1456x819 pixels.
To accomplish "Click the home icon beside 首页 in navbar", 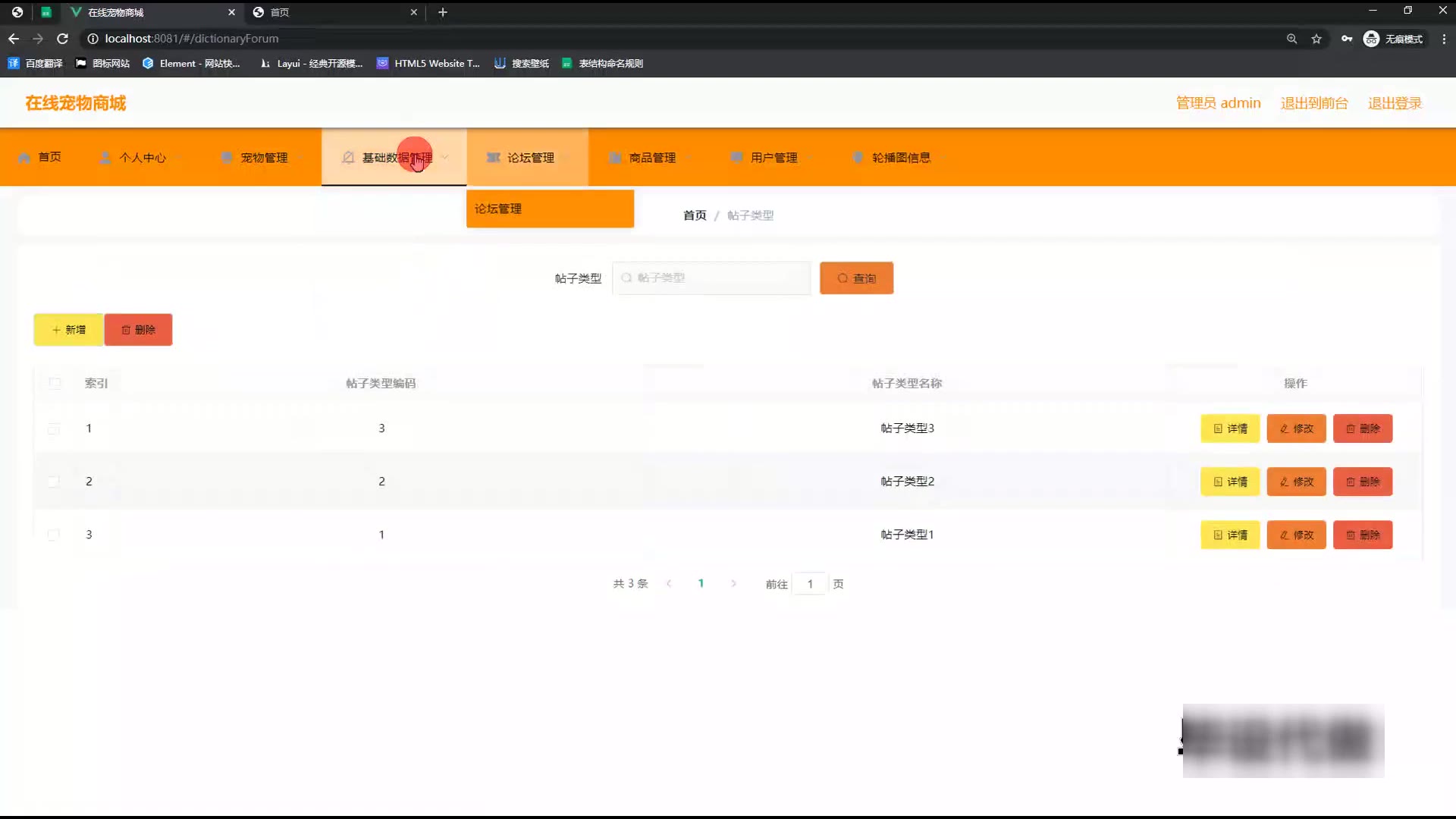I will 24,158.
